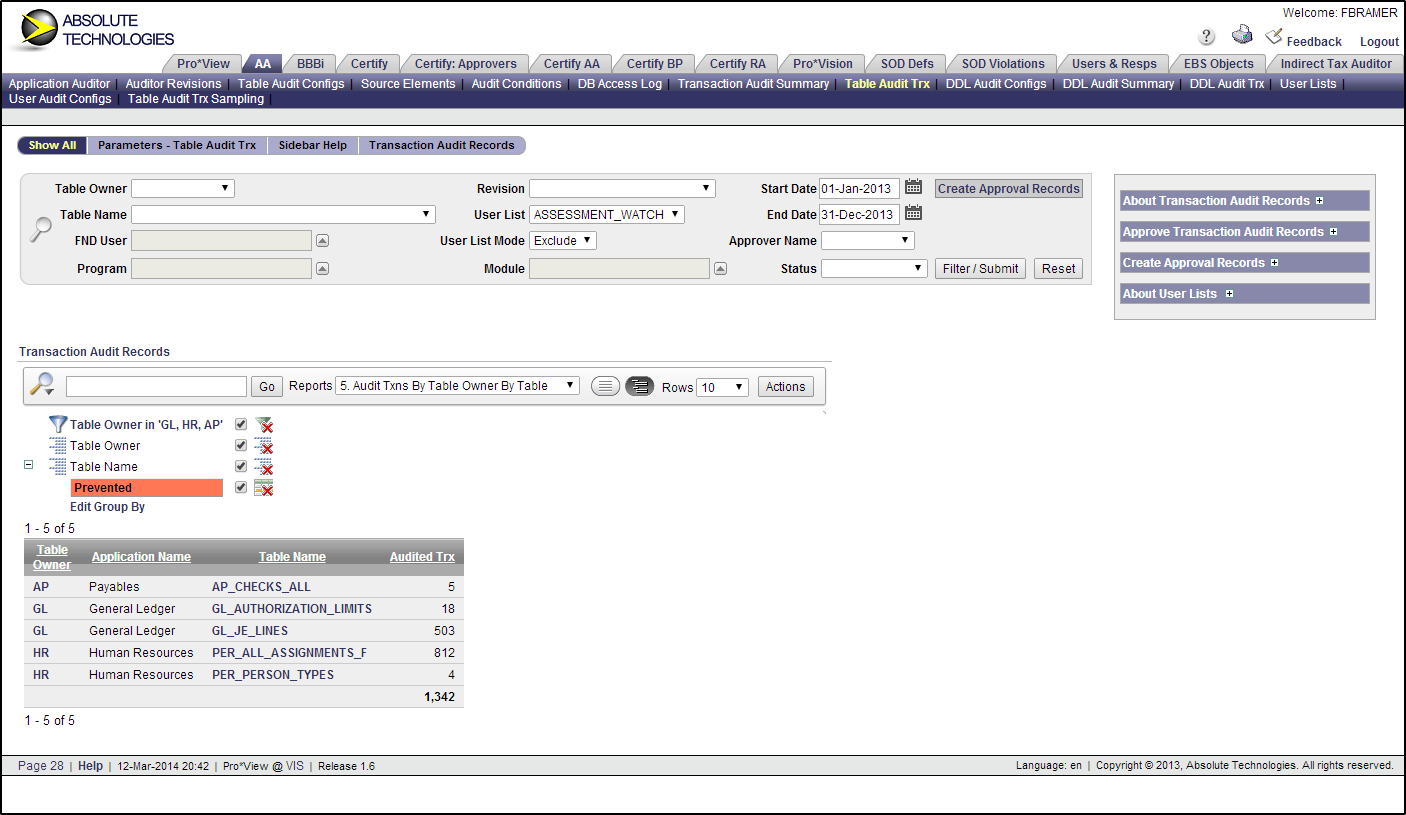Open the Status dropdown
The height and width of the screenshot is (815, 1406).
pos(874,268)
